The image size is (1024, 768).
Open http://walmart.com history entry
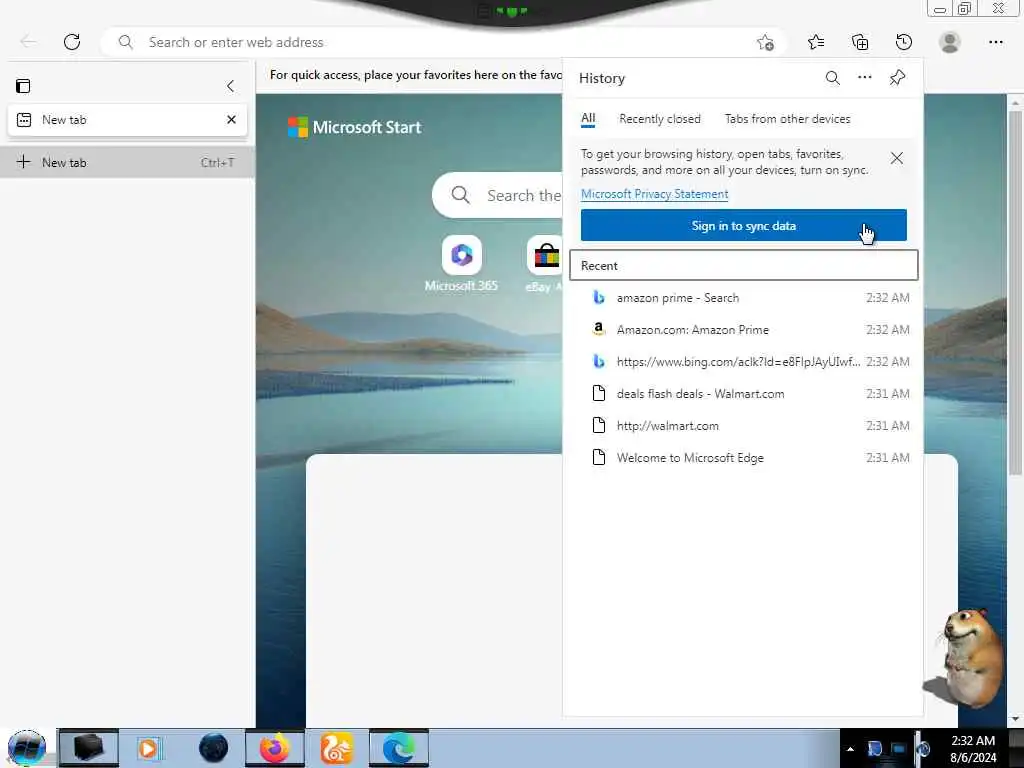click(x=744, y=426)
